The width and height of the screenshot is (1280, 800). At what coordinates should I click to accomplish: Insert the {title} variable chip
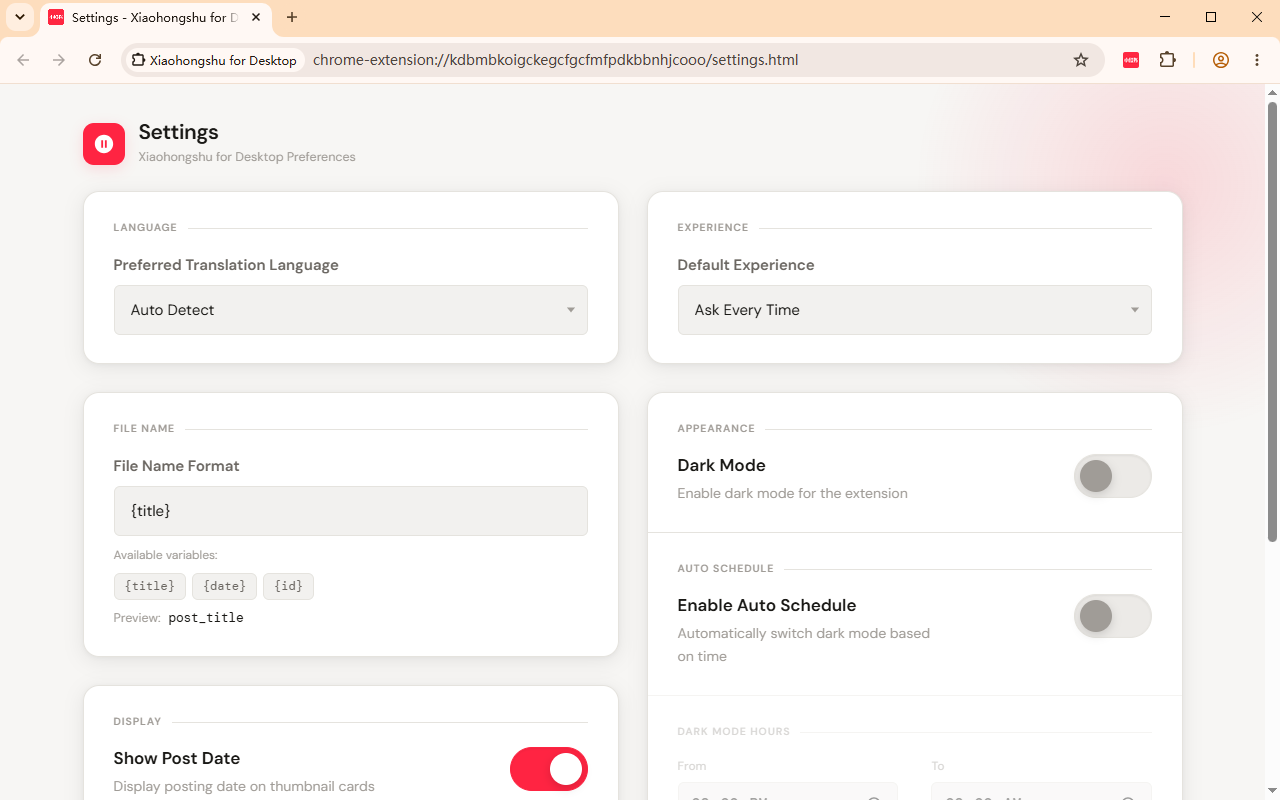pyautogui.click(x=150, y=586)
